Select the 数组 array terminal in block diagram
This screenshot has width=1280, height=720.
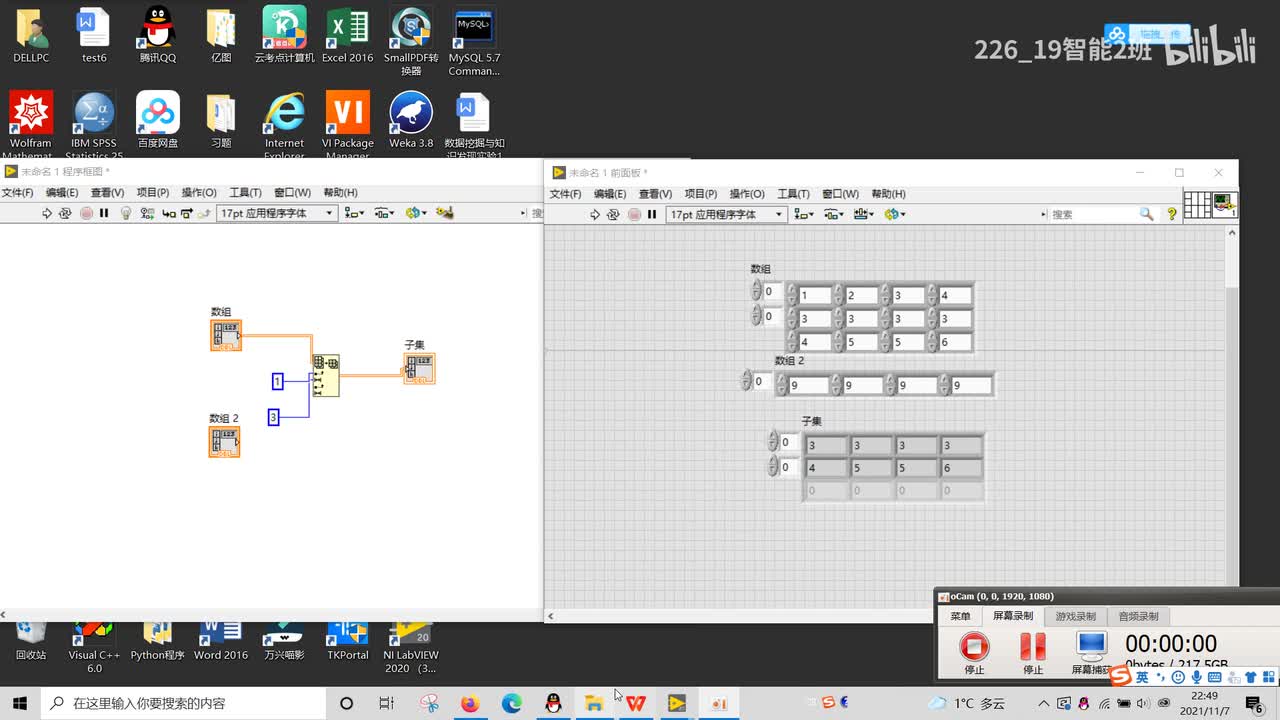(x=226, y=336)
